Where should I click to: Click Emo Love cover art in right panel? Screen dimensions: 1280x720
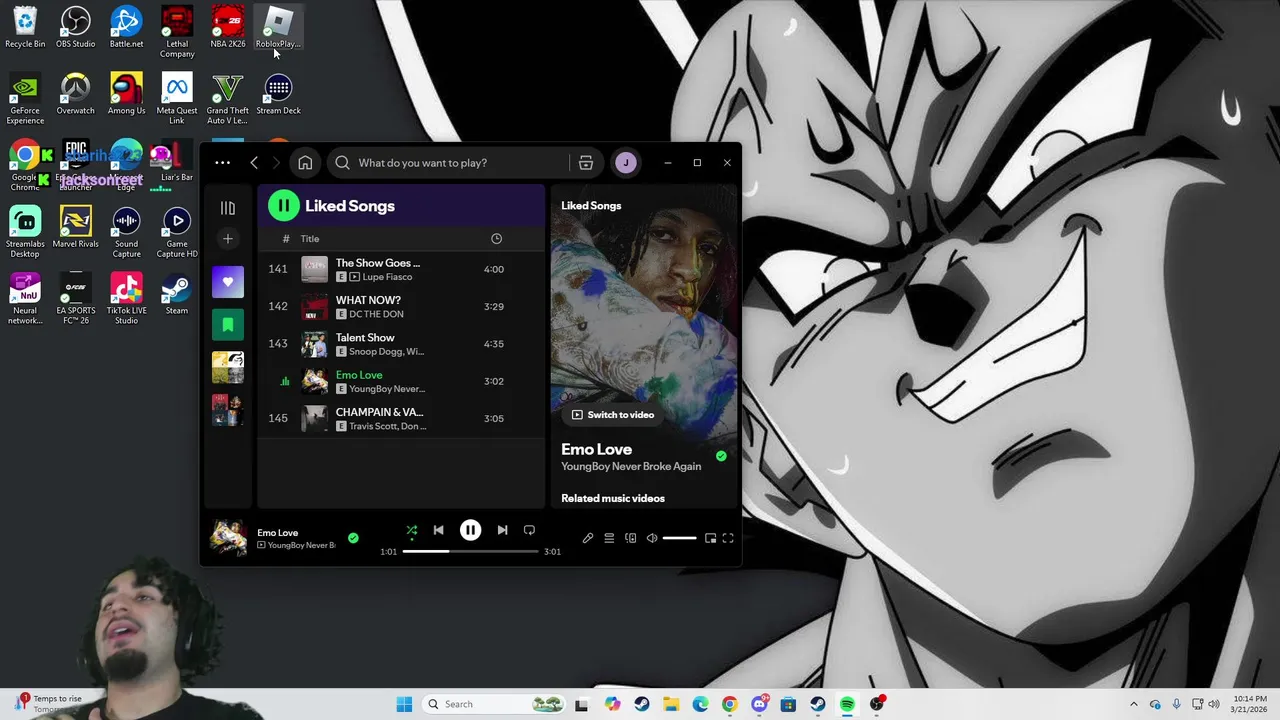(x=644, y=310)
